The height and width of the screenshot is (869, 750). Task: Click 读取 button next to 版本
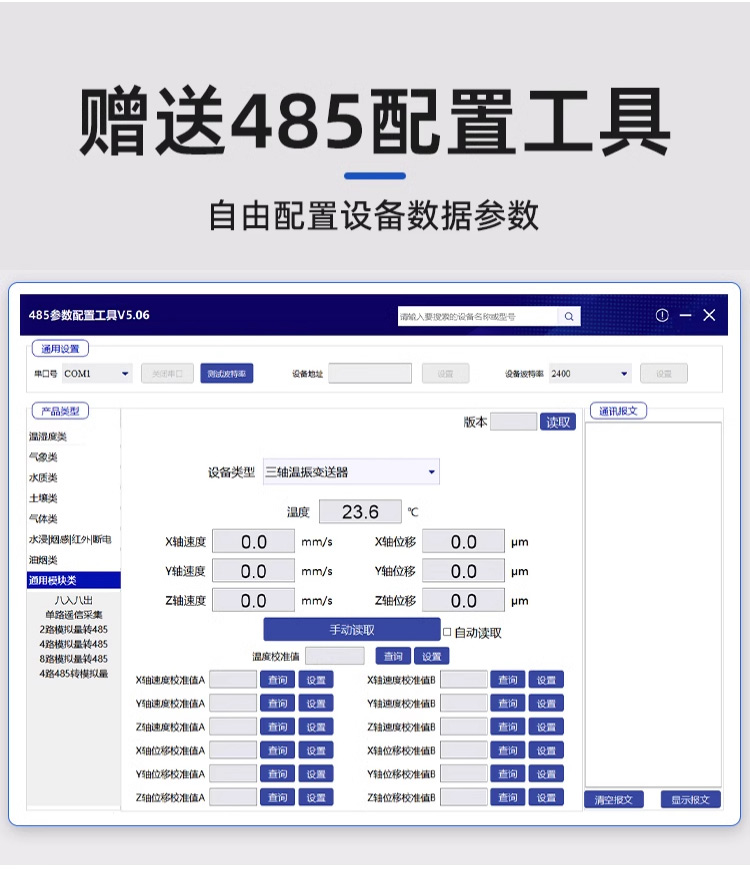559,422
